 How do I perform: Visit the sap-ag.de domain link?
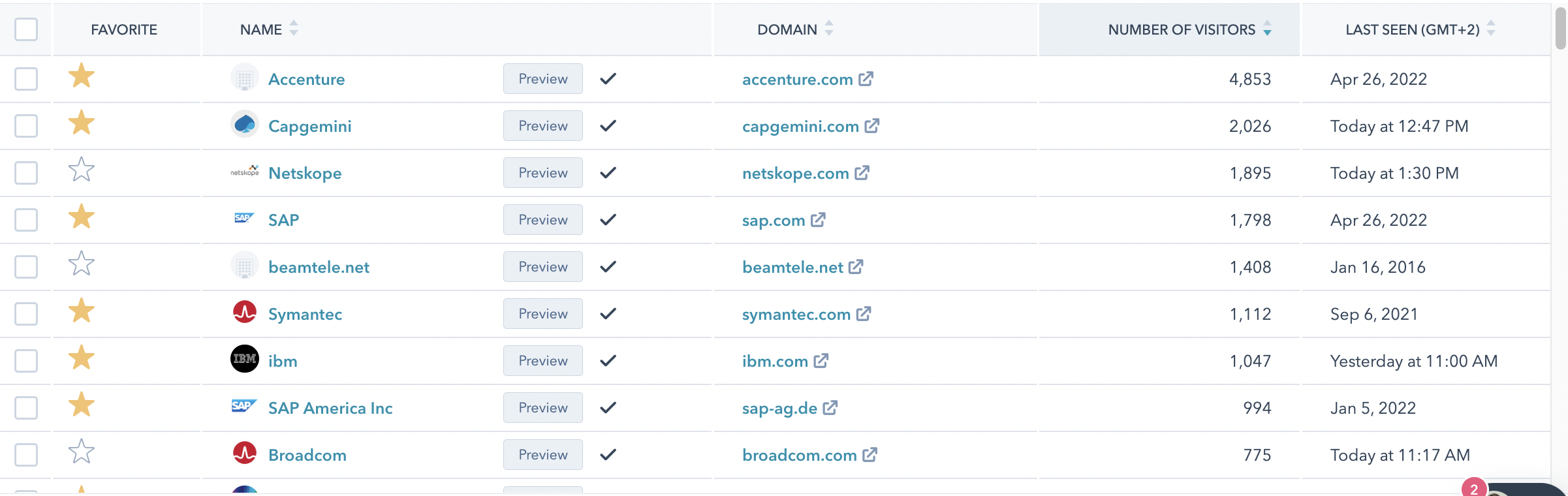[779, 408]
